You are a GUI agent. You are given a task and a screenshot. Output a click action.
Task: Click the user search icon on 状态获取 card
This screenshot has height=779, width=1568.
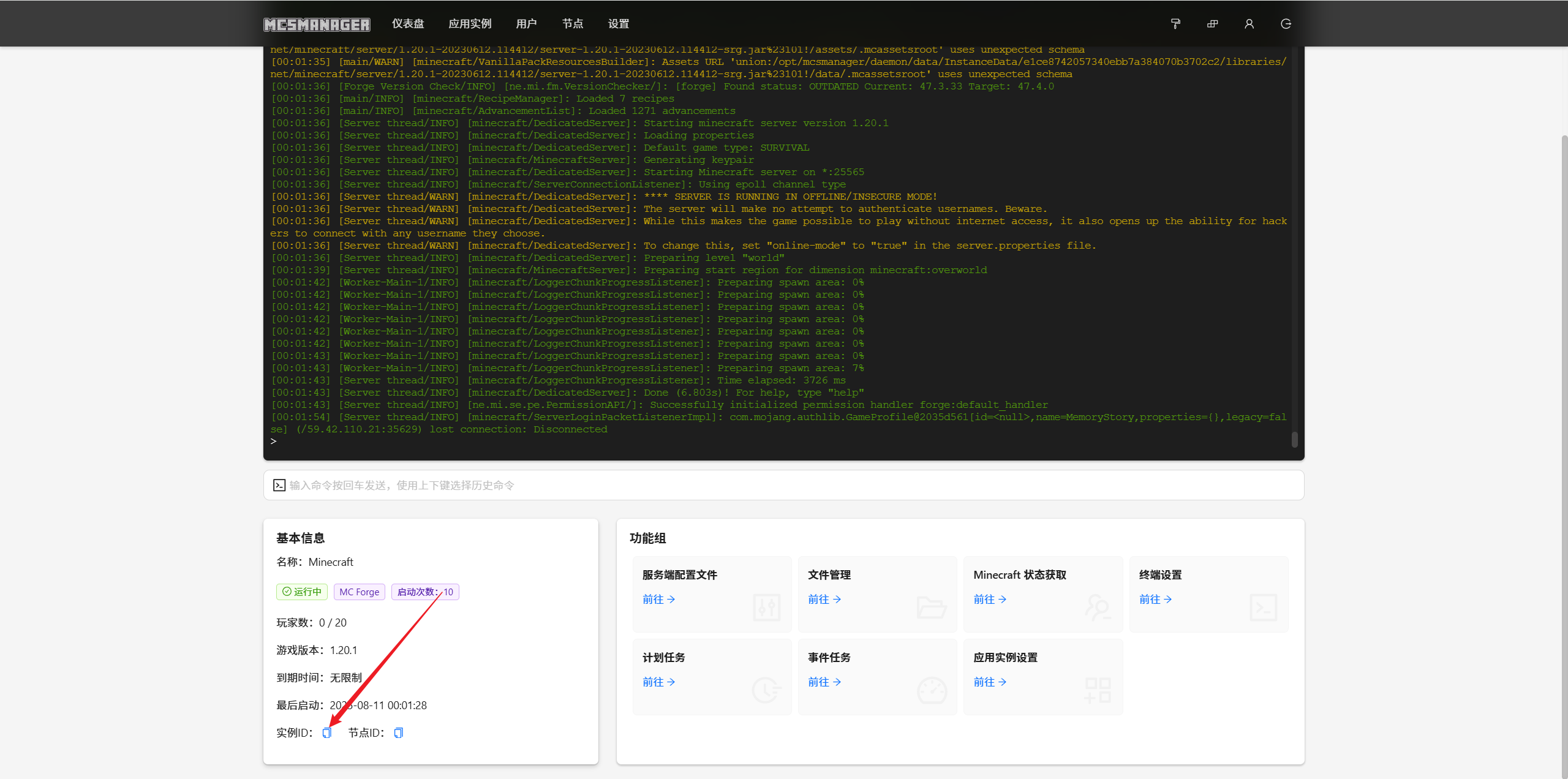point(1098,608)
